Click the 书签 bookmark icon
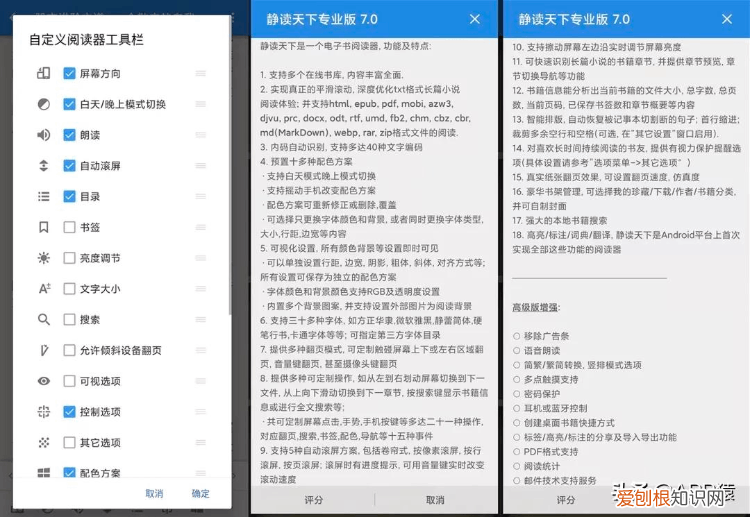Screen dimensions: 750x517 44,227
